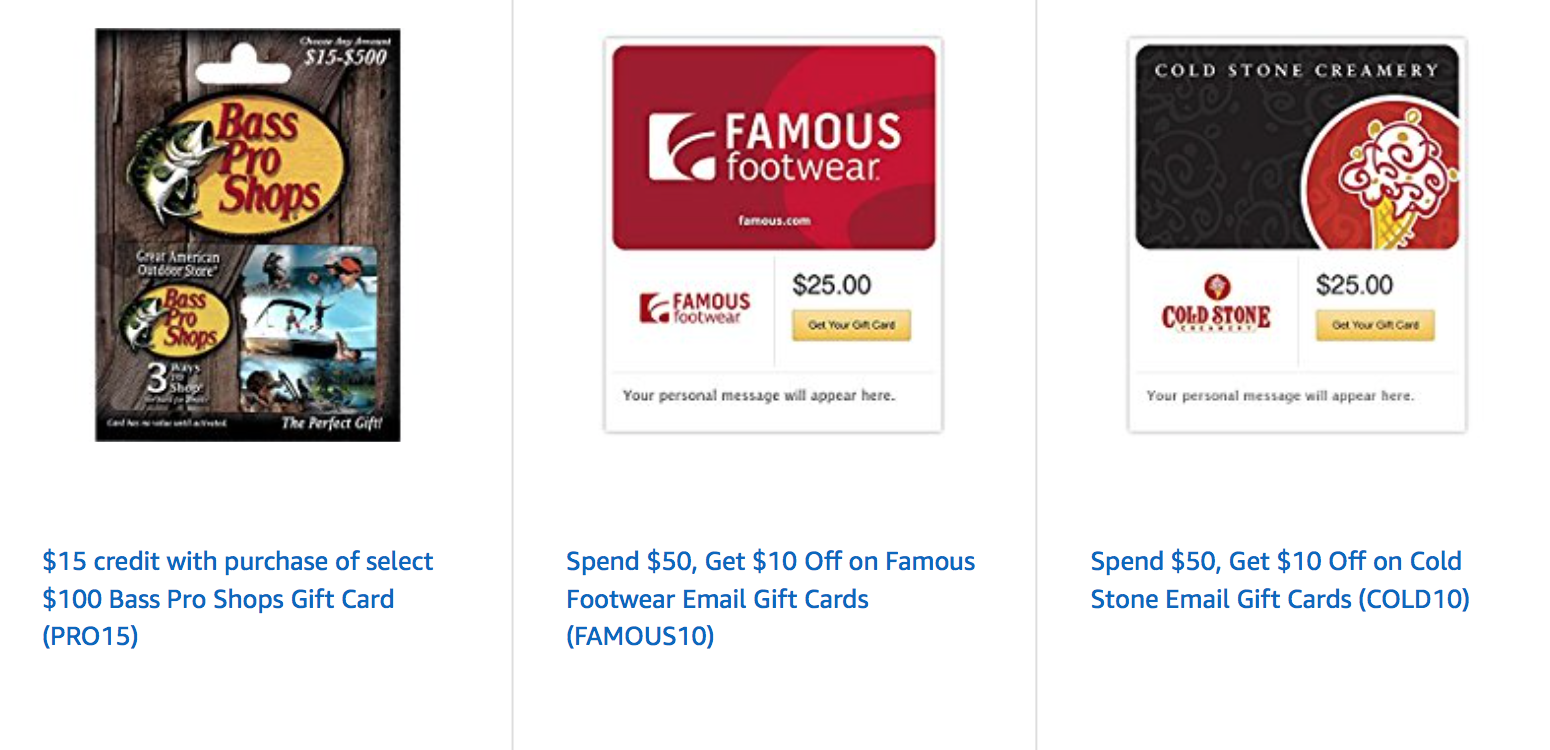Click the personal message text under Cold Stone
1550x750 pixels.
1280,396
